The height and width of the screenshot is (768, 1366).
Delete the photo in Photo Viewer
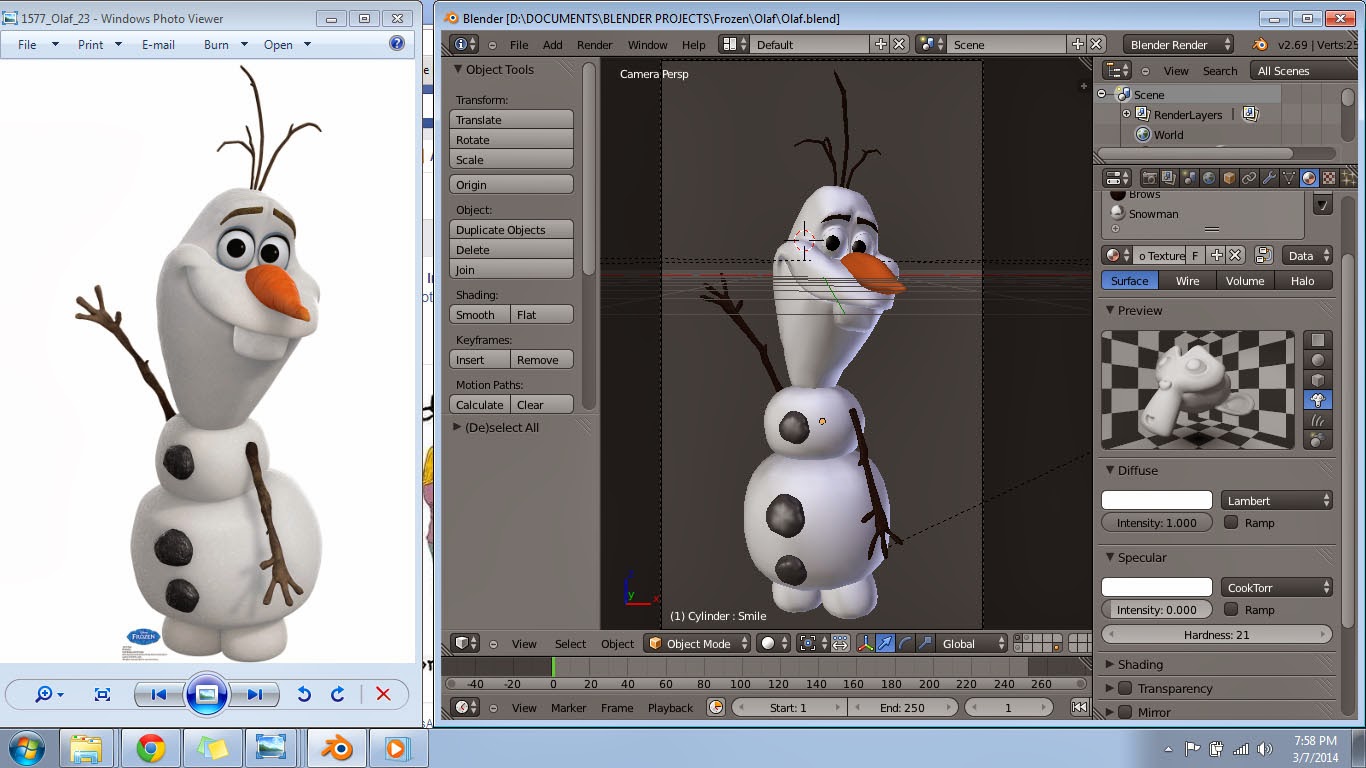click(x=383, y=694)
